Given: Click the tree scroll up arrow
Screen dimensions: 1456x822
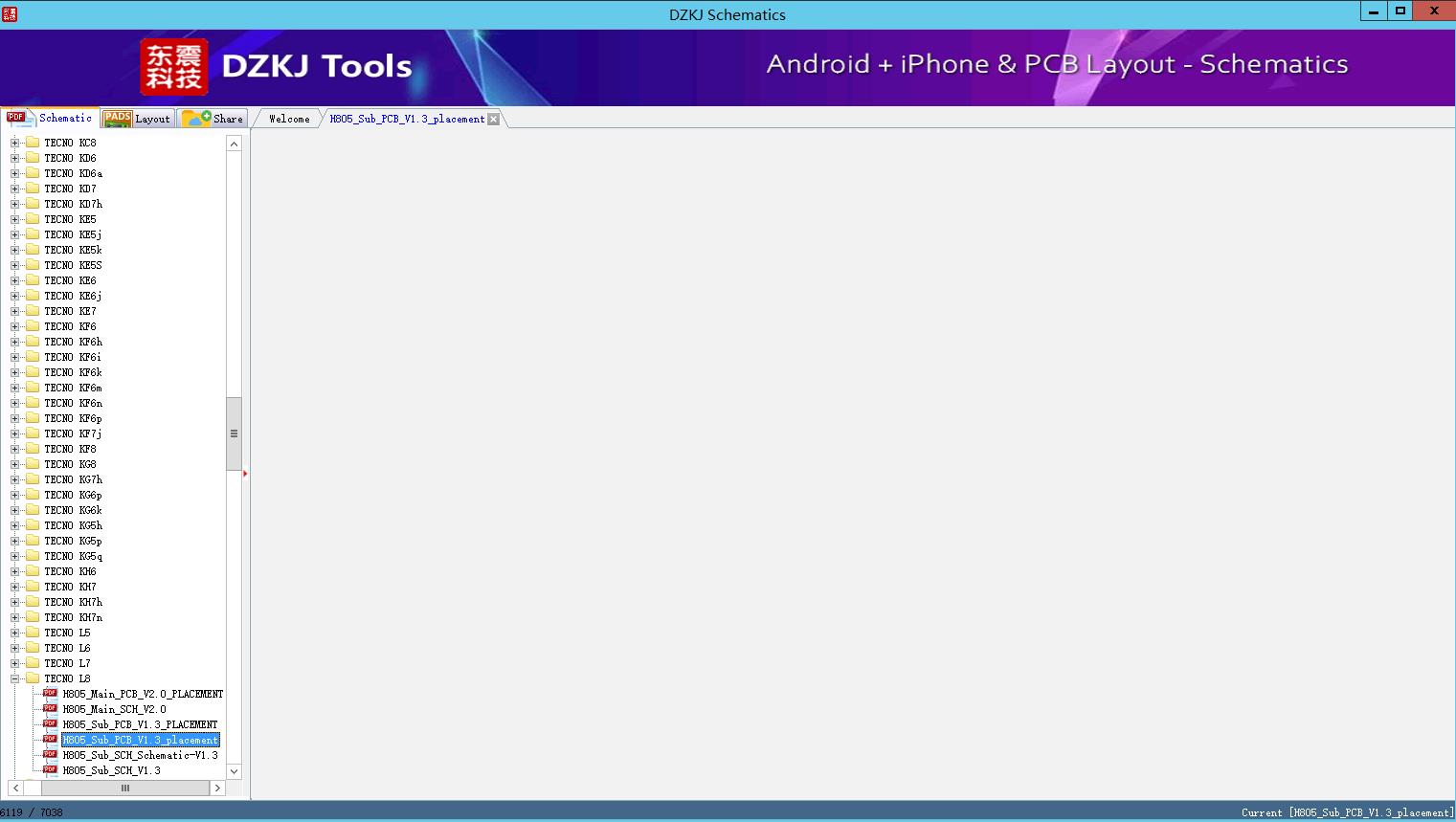Looking at the screenshot, I should click(x=234, y=144).
